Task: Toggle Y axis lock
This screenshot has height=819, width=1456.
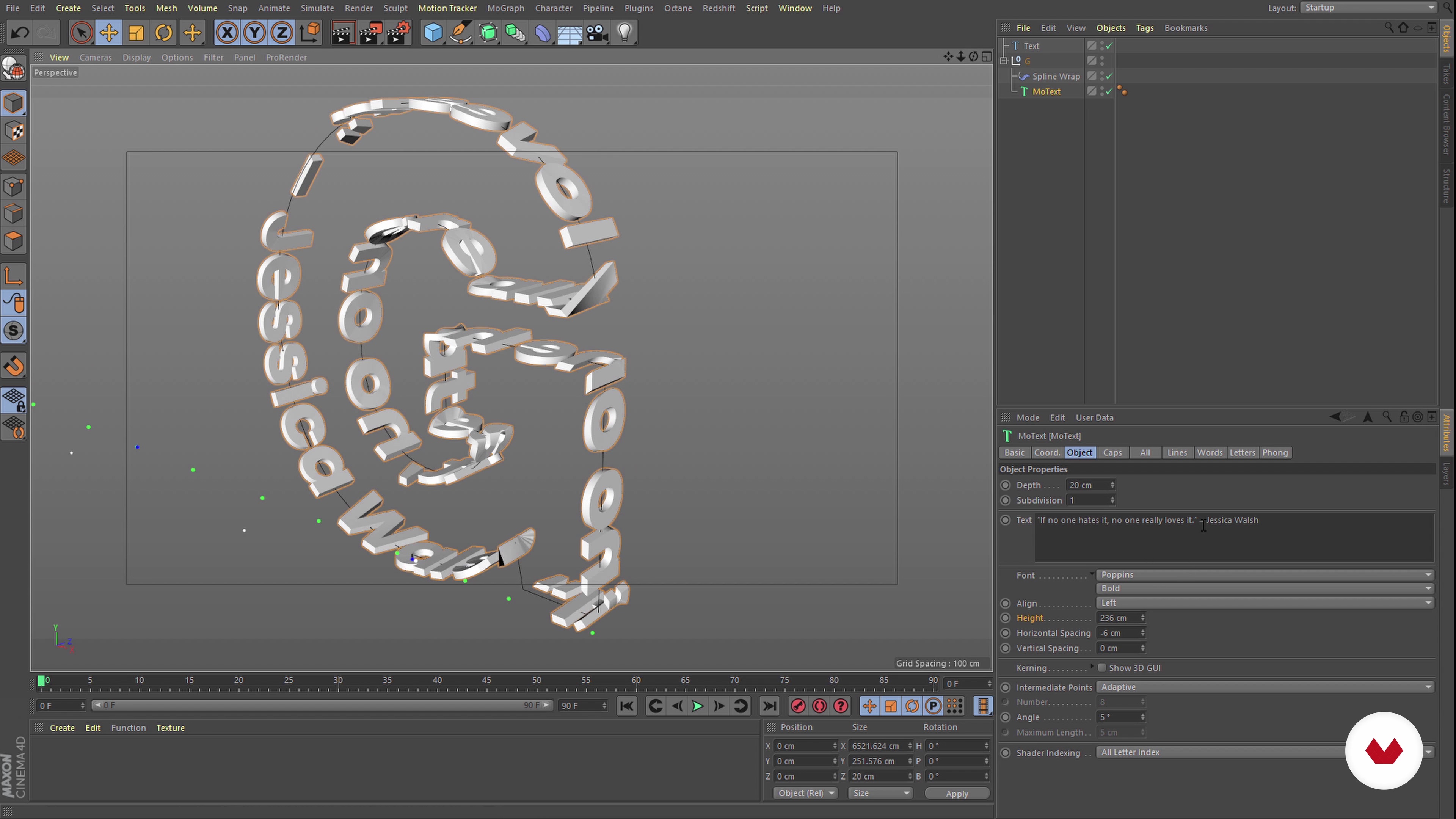Action: click(x=255, y=33)
